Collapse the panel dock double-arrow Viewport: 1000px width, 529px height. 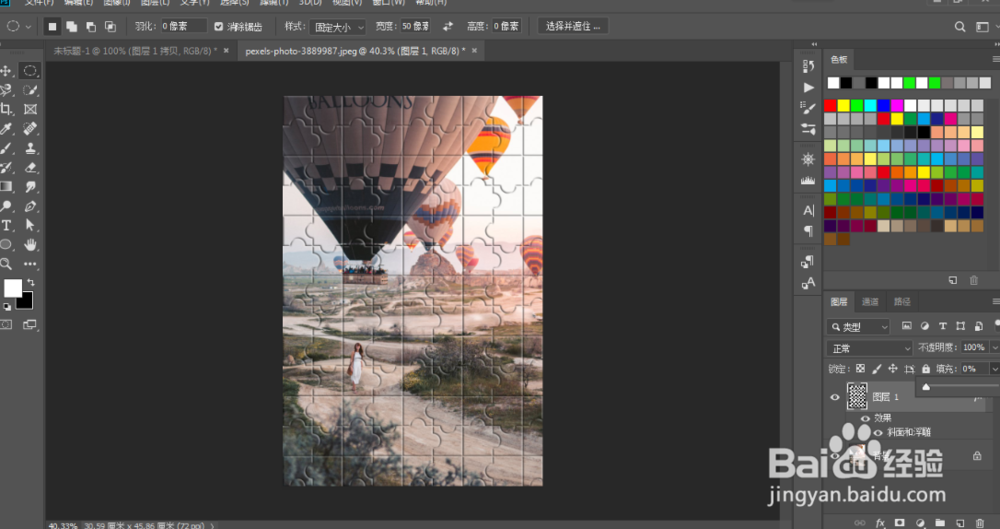click(x=814, y=44)
